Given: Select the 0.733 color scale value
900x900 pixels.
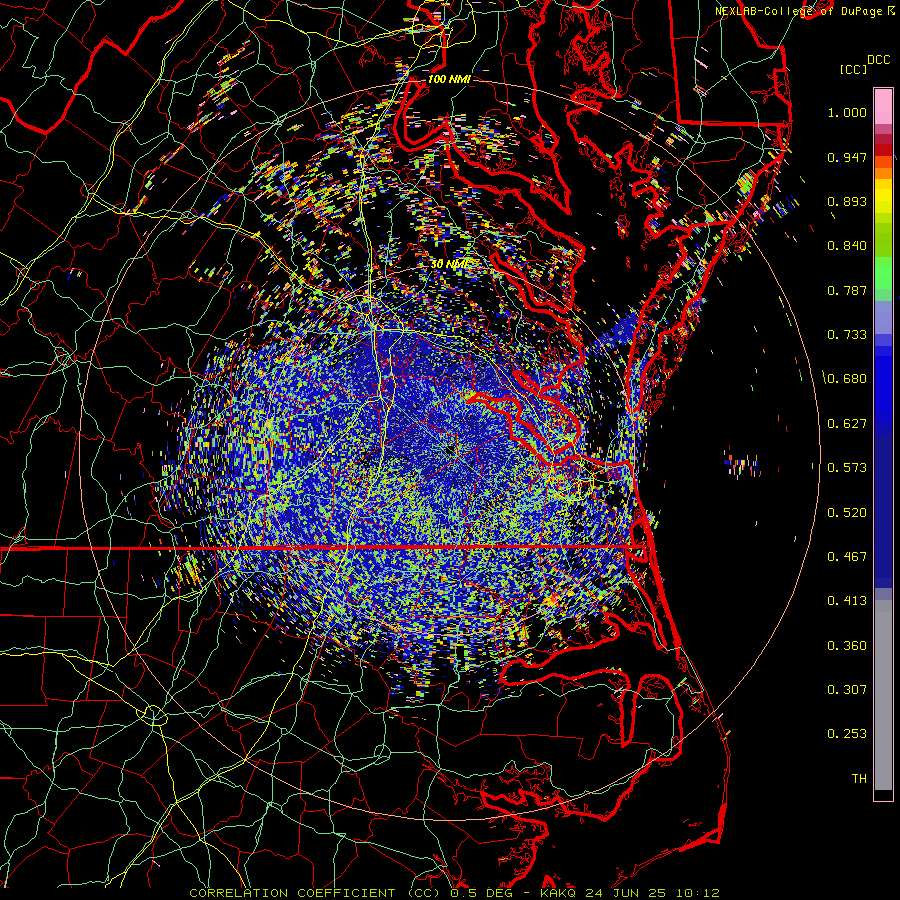Looking at the screenshot, I should 847,335.
